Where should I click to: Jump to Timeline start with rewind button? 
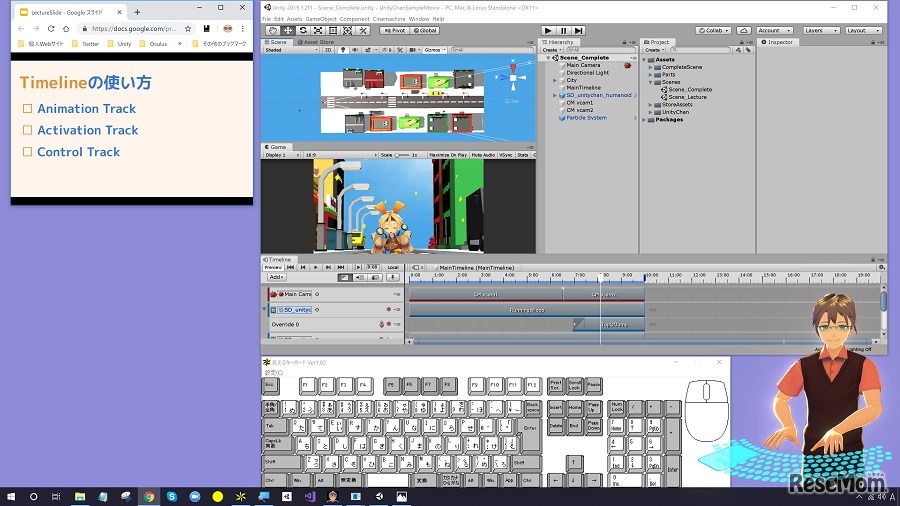(x=291, y=267)
